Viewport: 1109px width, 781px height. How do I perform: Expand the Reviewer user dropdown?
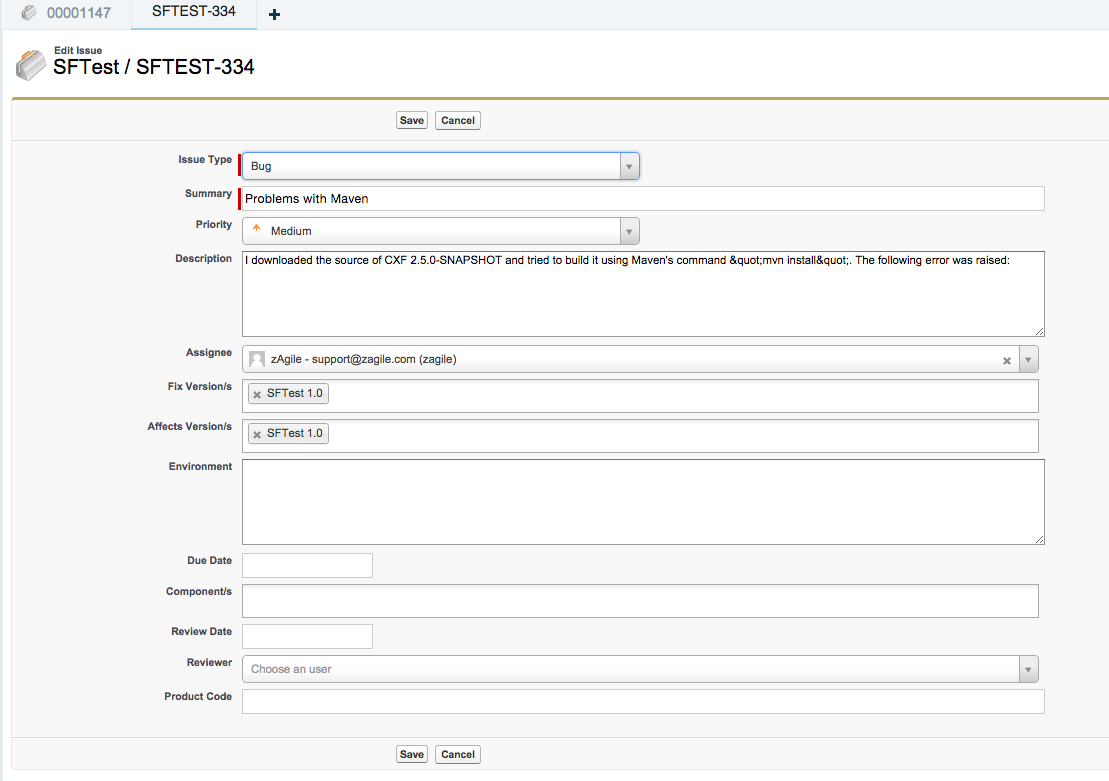[1028, 669]
